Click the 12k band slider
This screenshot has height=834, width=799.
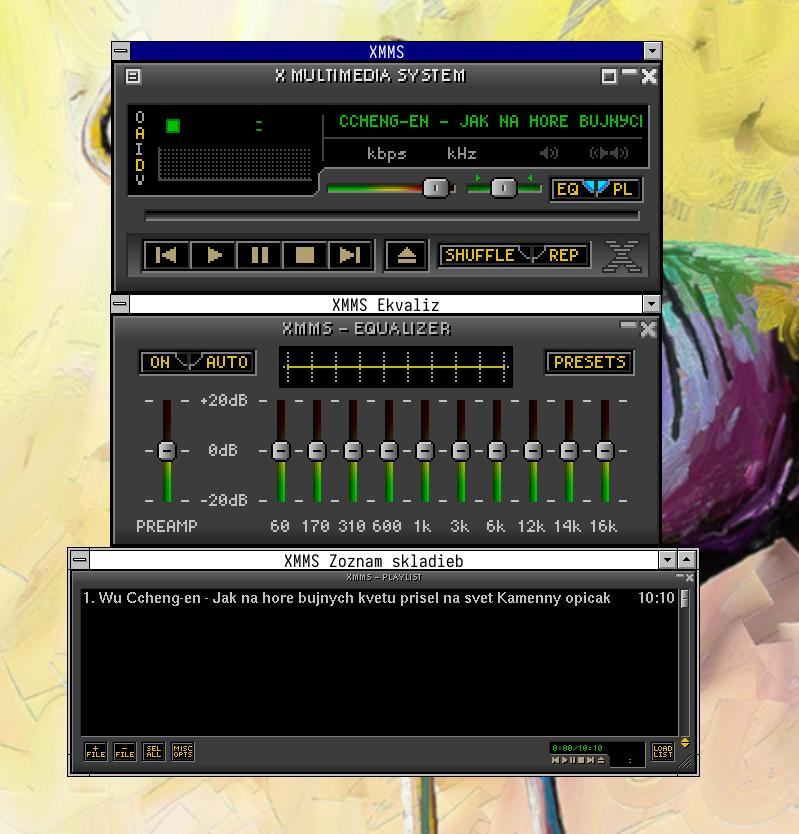point(533,451)
